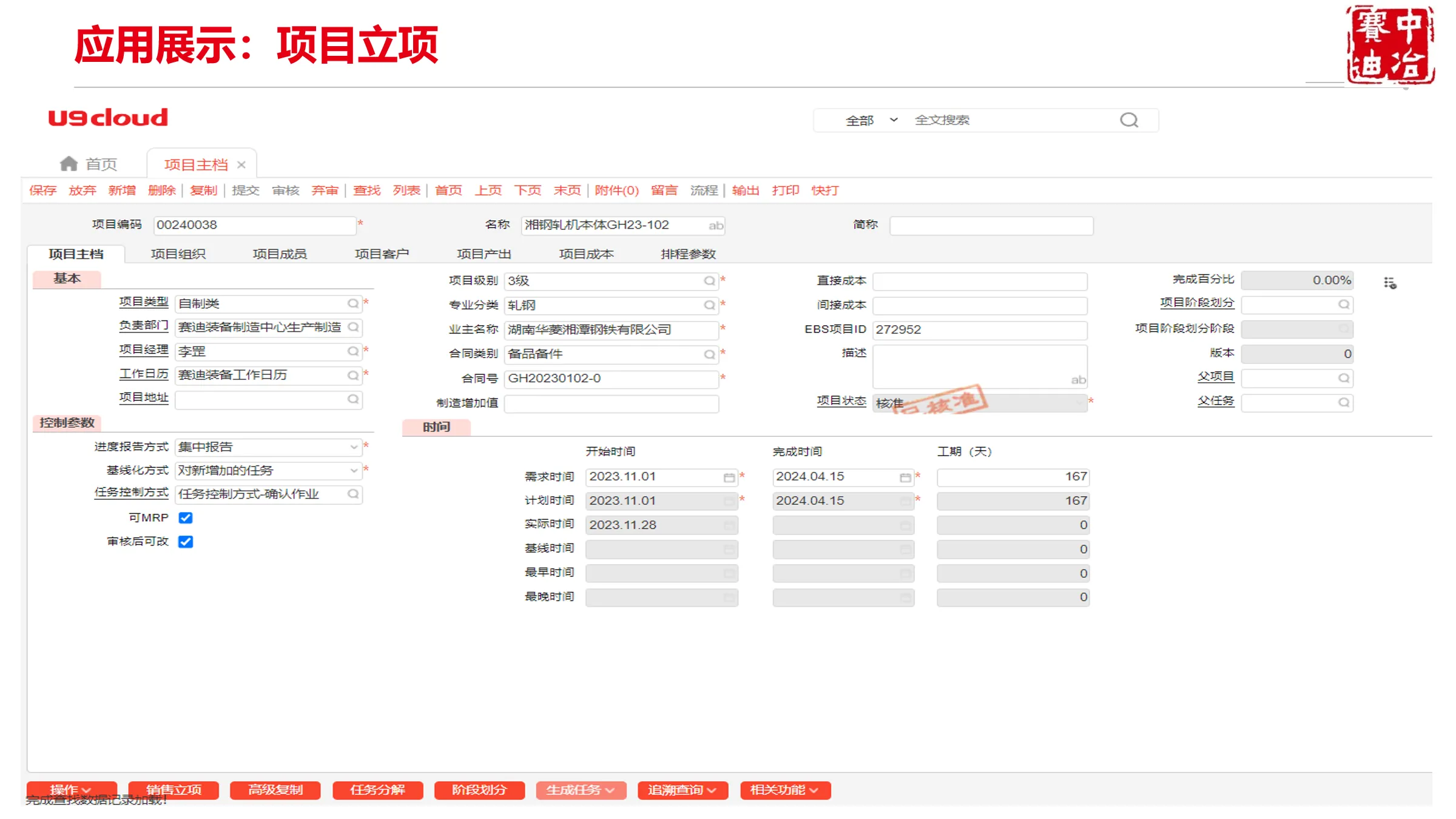Click 删除 in the toolbar
The width and height of the screenshot is (1456, 819).
[161, 190]
